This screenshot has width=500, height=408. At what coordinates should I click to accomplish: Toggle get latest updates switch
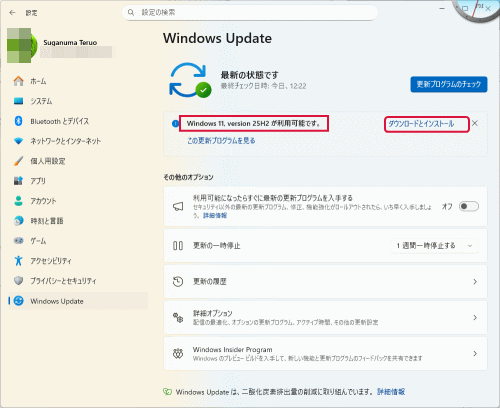pos(469,207)
